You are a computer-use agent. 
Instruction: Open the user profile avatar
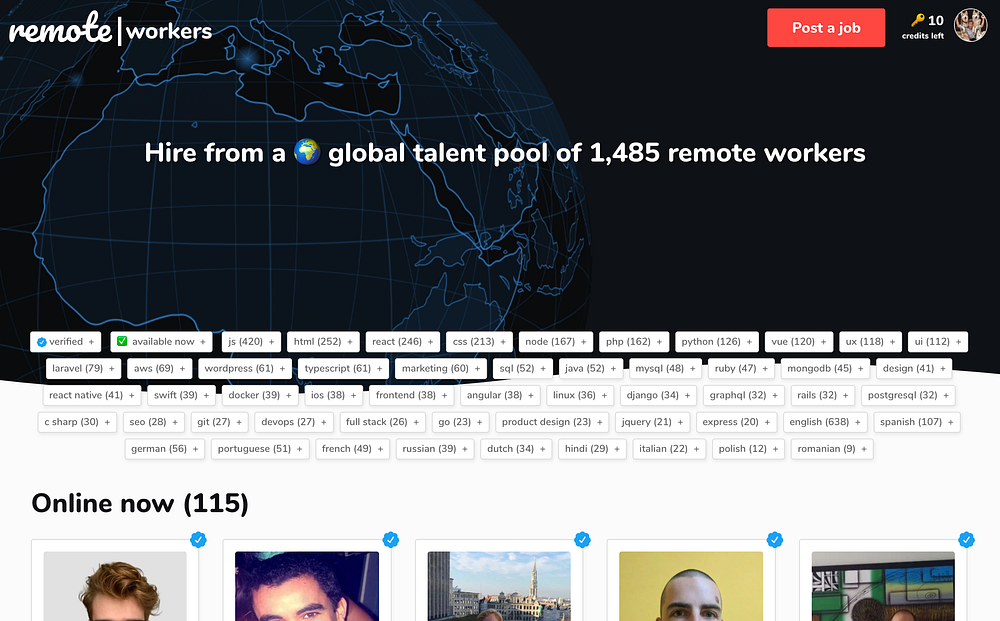click(x=970, y=26)
